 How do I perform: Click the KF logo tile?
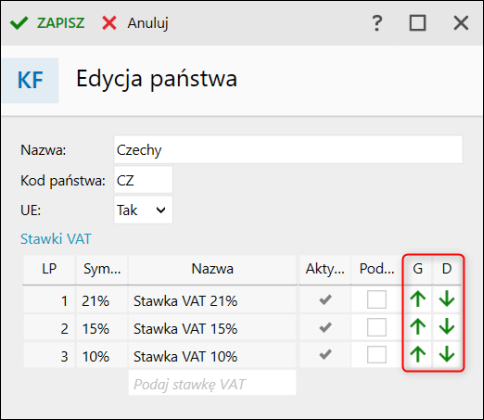30,80
